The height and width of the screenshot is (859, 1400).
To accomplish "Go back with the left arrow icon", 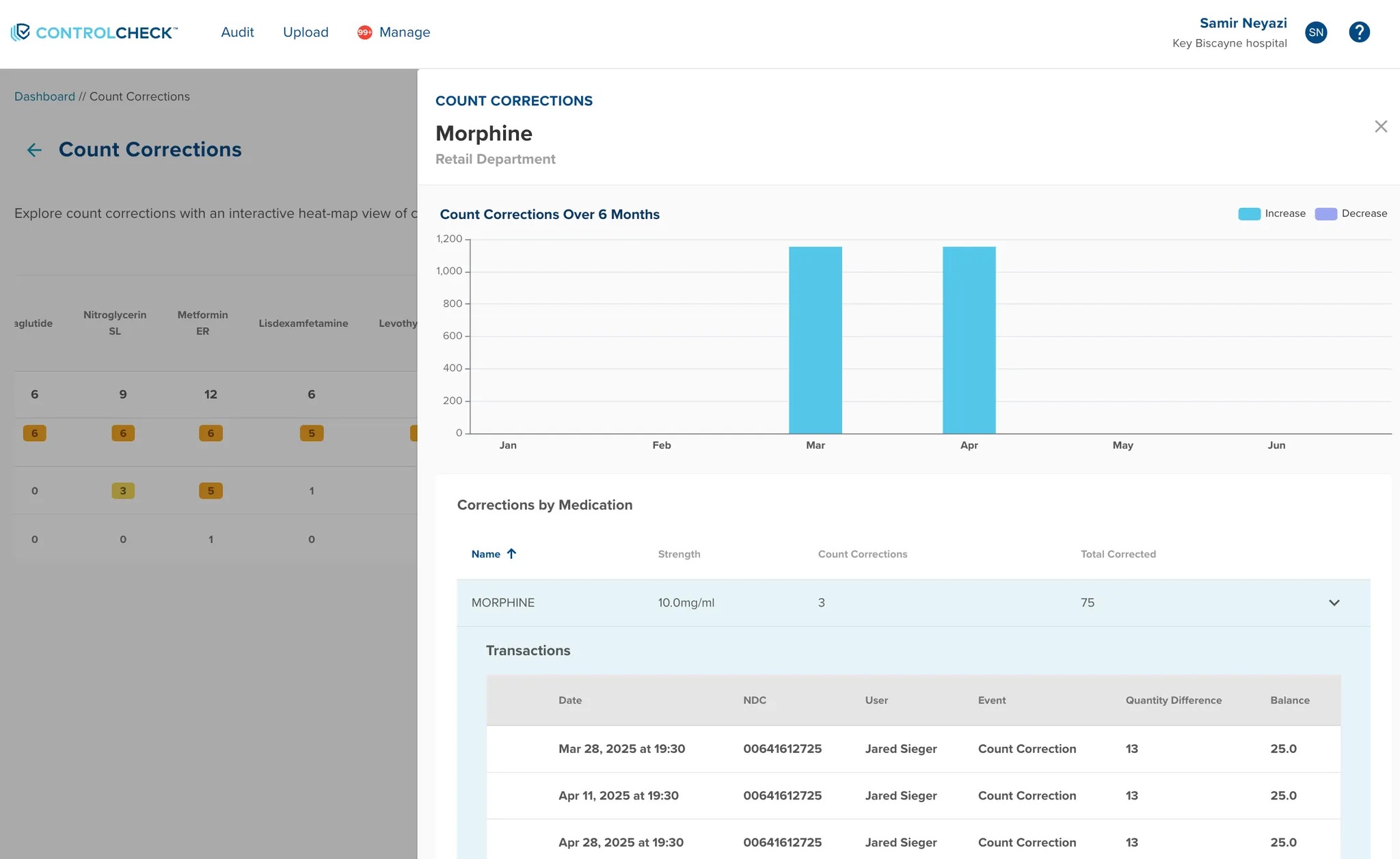I will [34, 150].
